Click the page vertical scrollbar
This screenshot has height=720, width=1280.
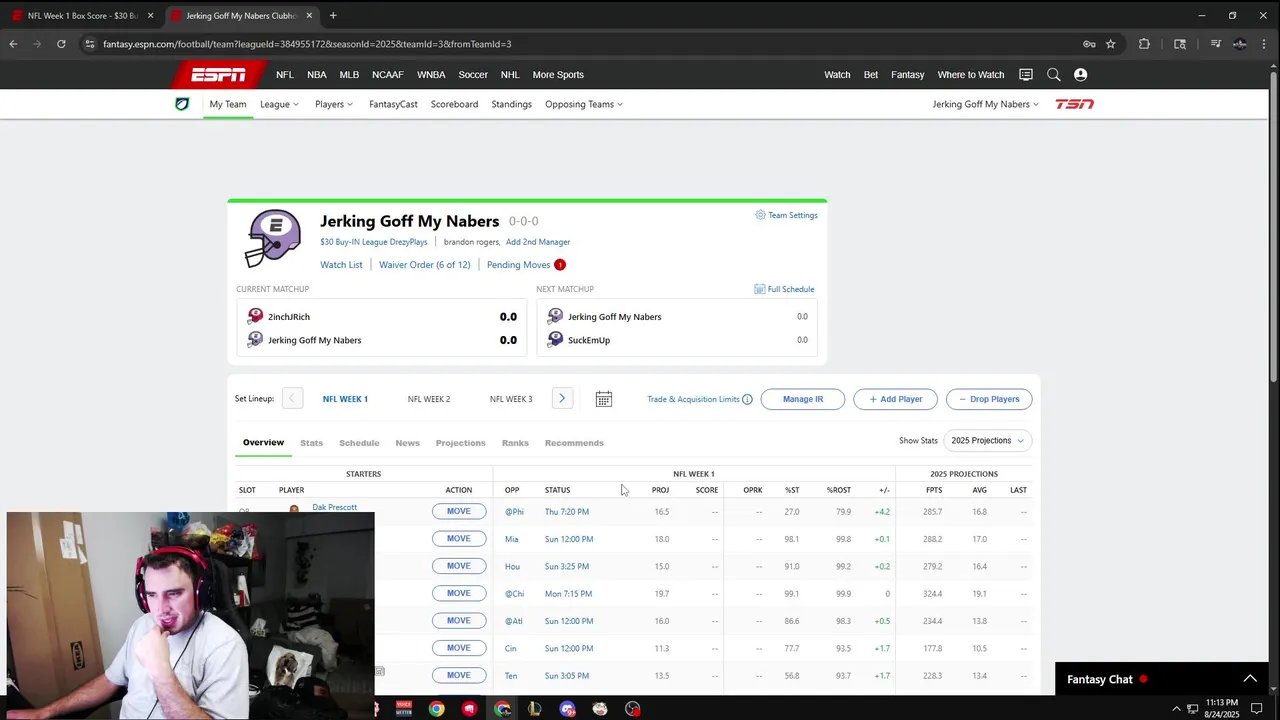1274,225
